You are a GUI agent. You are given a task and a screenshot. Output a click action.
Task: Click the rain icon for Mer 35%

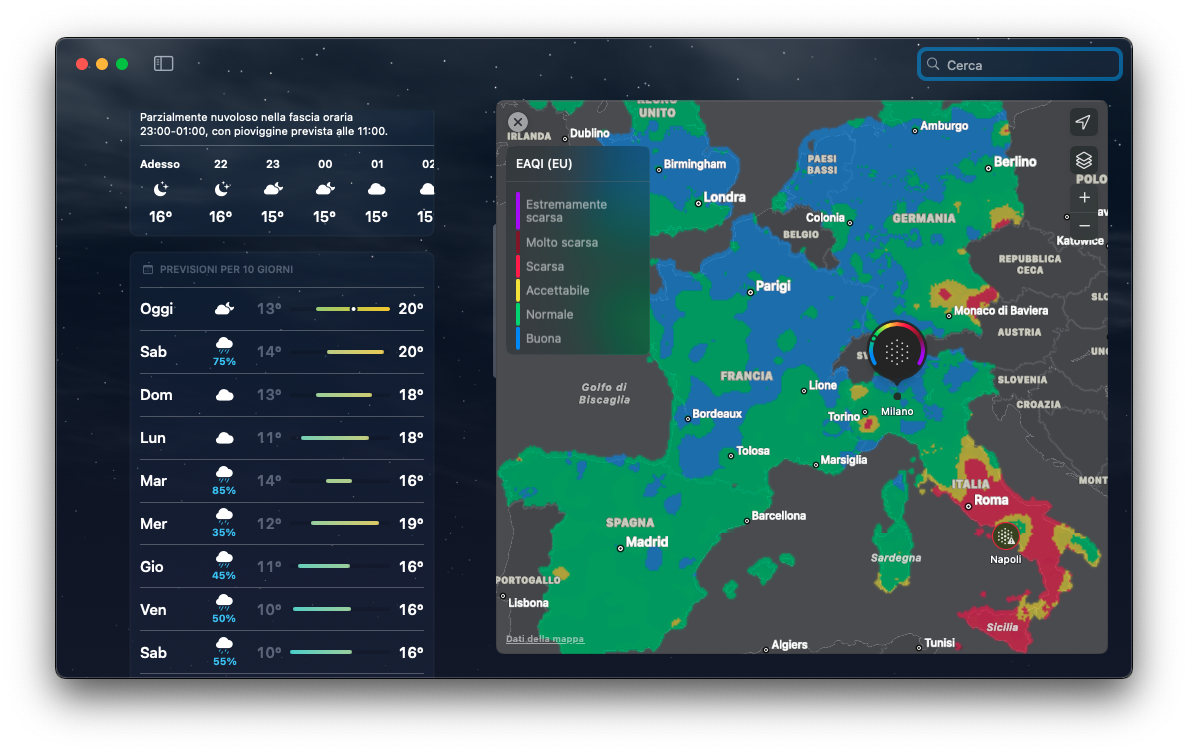(224, 517)
